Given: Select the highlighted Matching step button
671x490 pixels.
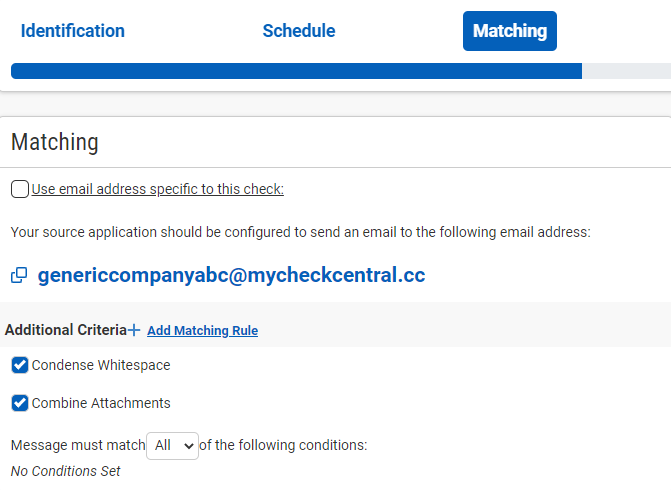Looking at the screenshot, I should (510, 31).
